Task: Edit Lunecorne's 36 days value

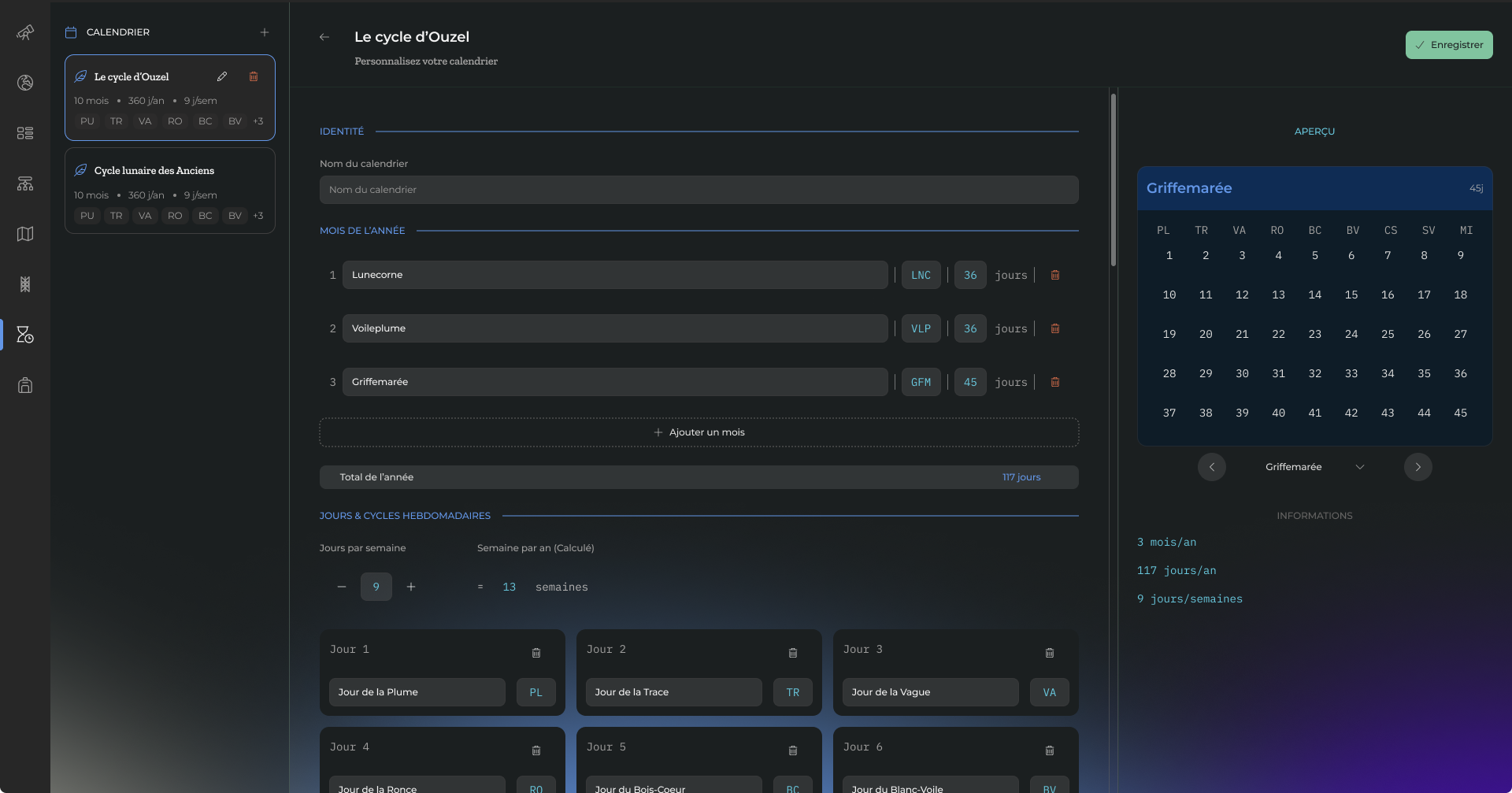Action: pos(970,275)
